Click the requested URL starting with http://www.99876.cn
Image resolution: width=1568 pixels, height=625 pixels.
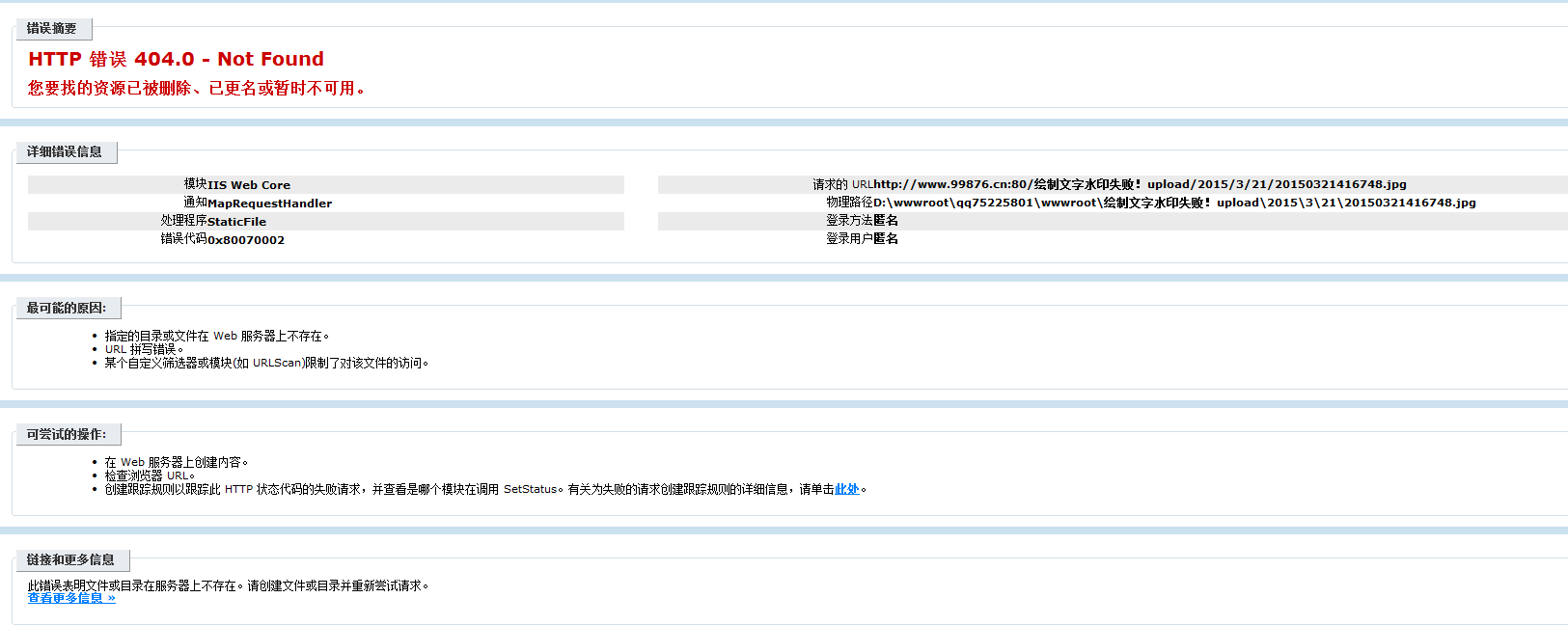click(1140, 184)
